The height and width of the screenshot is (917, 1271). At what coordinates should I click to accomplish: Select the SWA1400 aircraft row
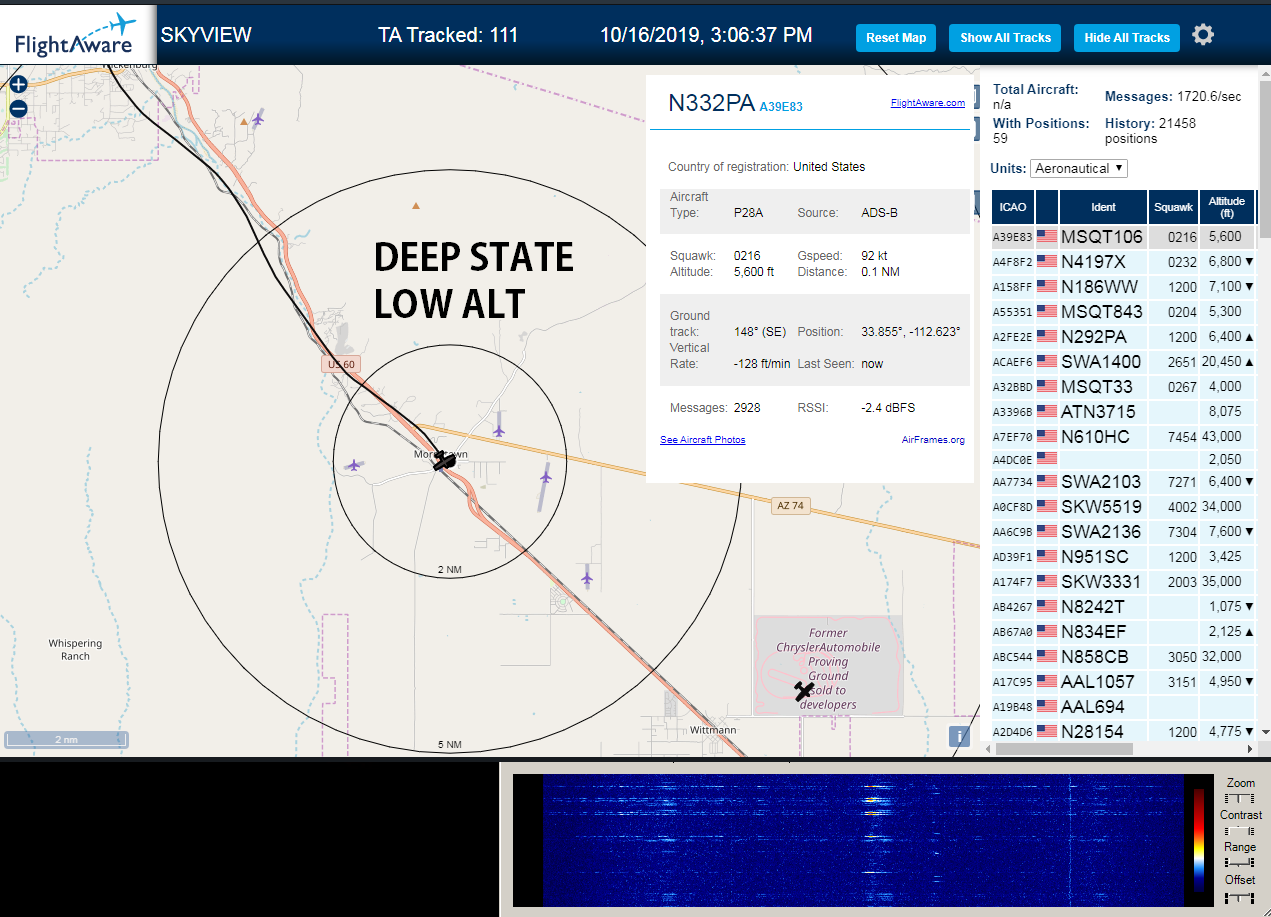tap(1123, 362)
